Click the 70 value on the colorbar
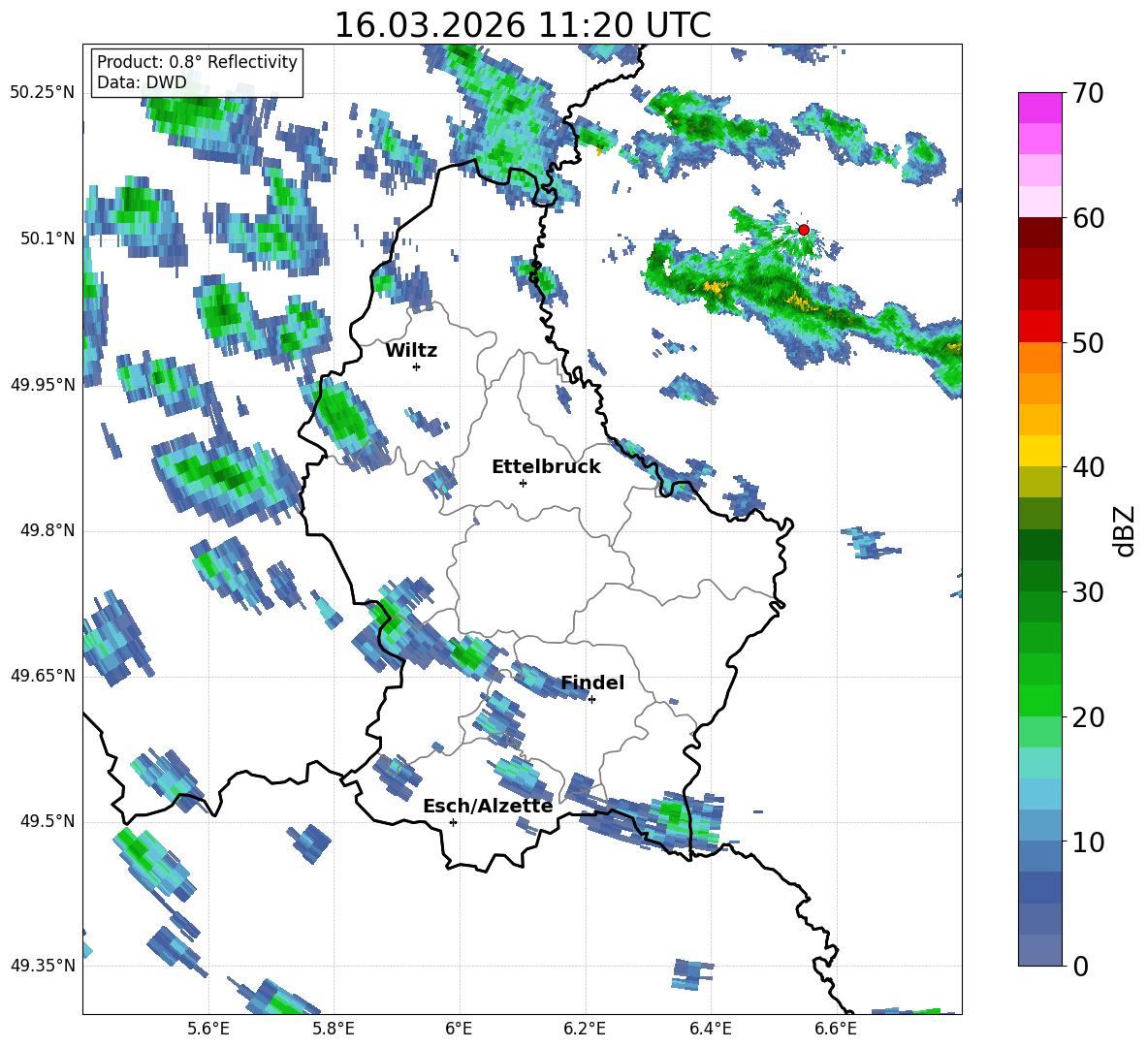1148x1048 pixels. pyautogui.click(x=1088, y=94)
